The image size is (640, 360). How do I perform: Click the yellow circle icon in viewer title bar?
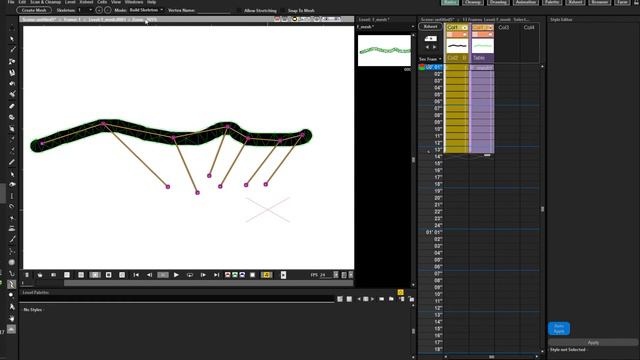tap(294, 19)
